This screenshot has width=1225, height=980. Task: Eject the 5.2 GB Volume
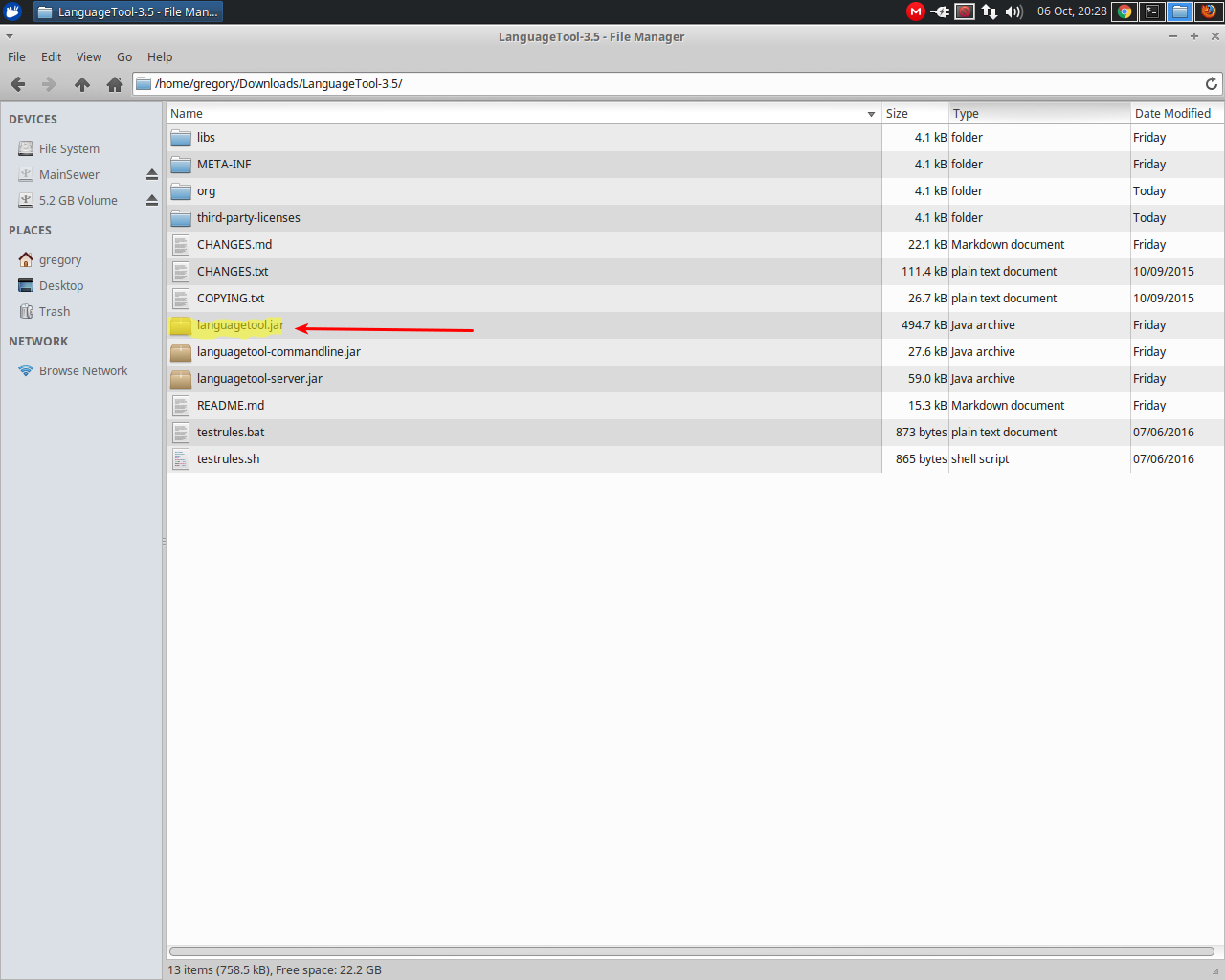point(151,200)
